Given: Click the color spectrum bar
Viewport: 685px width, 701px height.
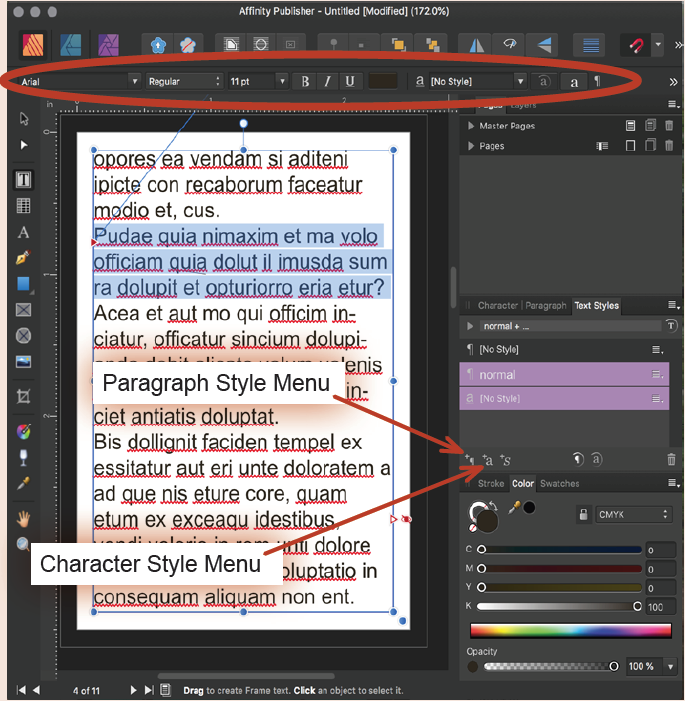Looking at the screenshot, I should (573, 631).
